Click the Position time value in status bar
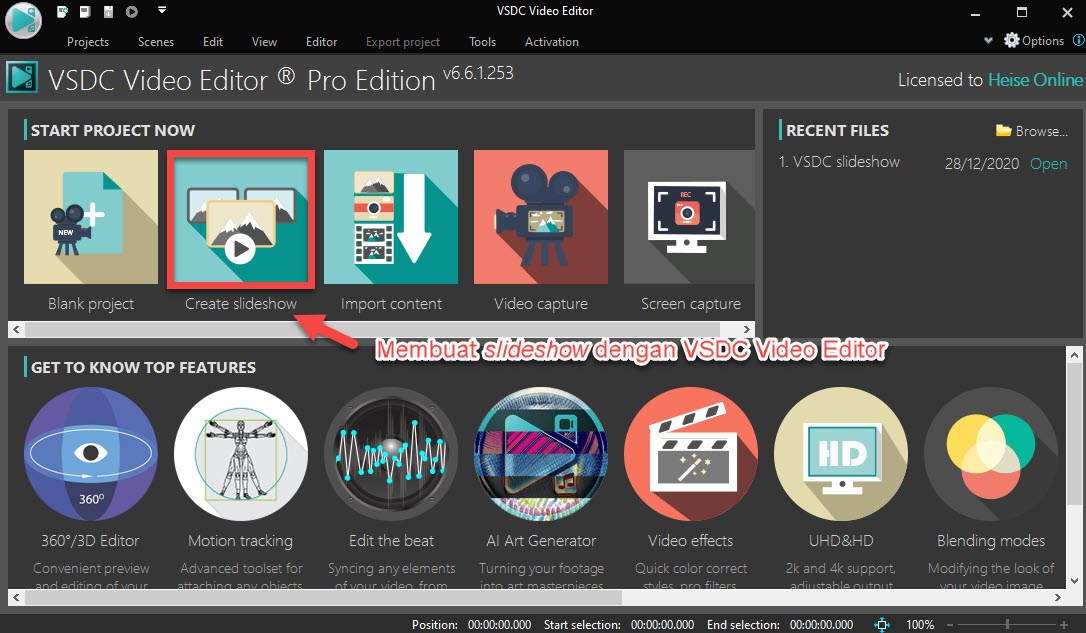 pyautogui.click(x=499, y=625)
